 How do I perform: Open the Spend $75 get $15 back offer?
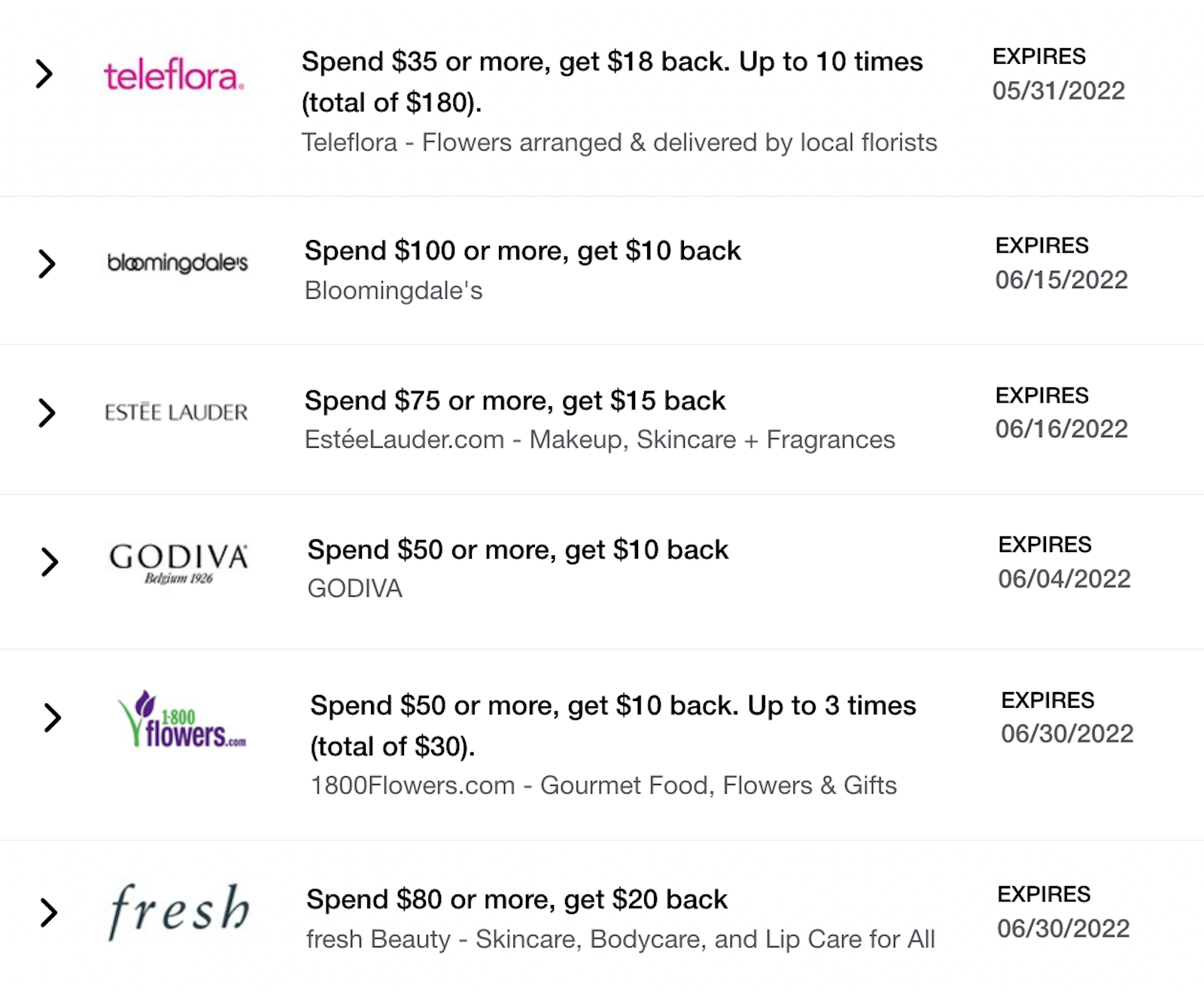pyautogui.click(x=515, y=401)
